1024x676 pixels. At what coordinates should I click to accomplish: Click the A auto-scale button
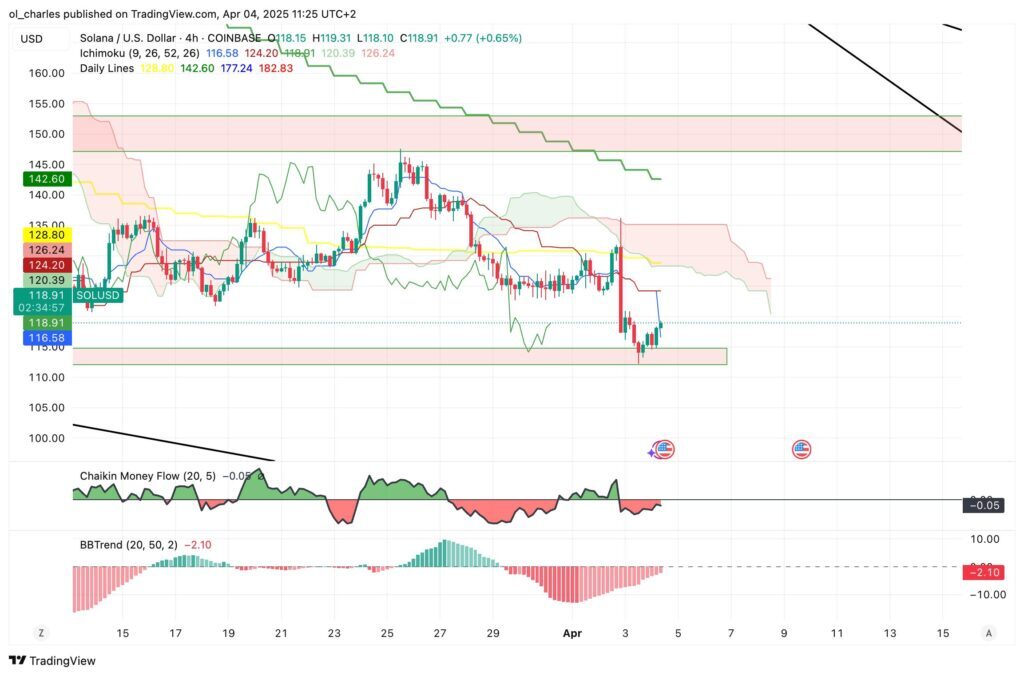988,633
